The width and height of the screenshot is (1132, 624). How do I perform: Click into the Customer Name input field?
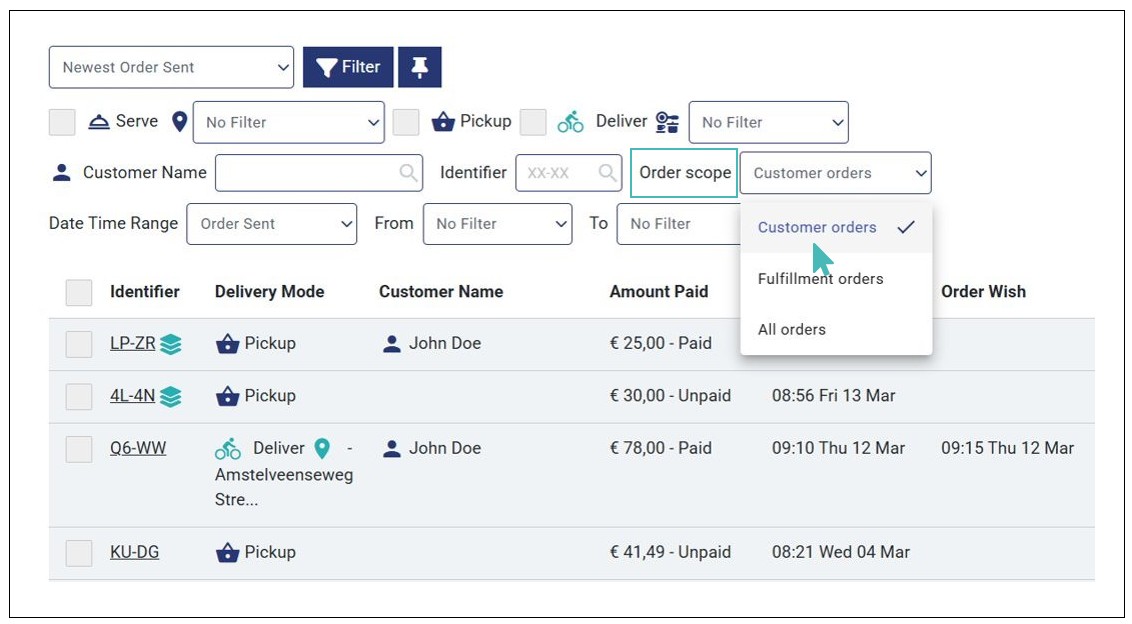point(305,173)
